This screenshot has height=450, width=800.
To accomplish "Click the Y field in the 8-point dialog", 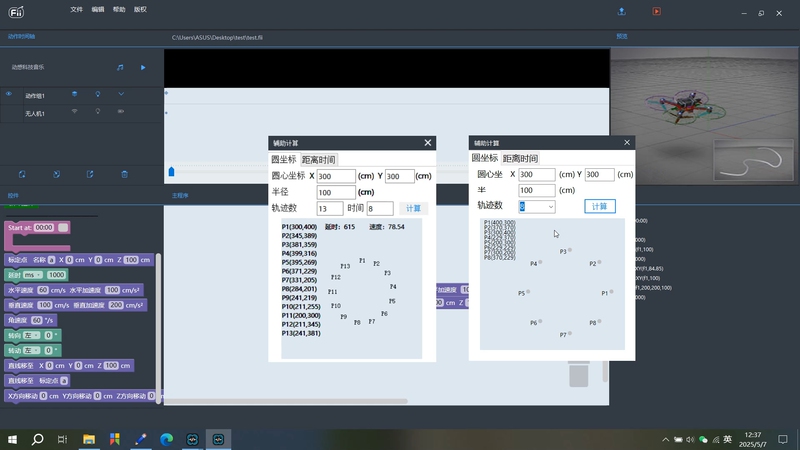I will [599, 174].
